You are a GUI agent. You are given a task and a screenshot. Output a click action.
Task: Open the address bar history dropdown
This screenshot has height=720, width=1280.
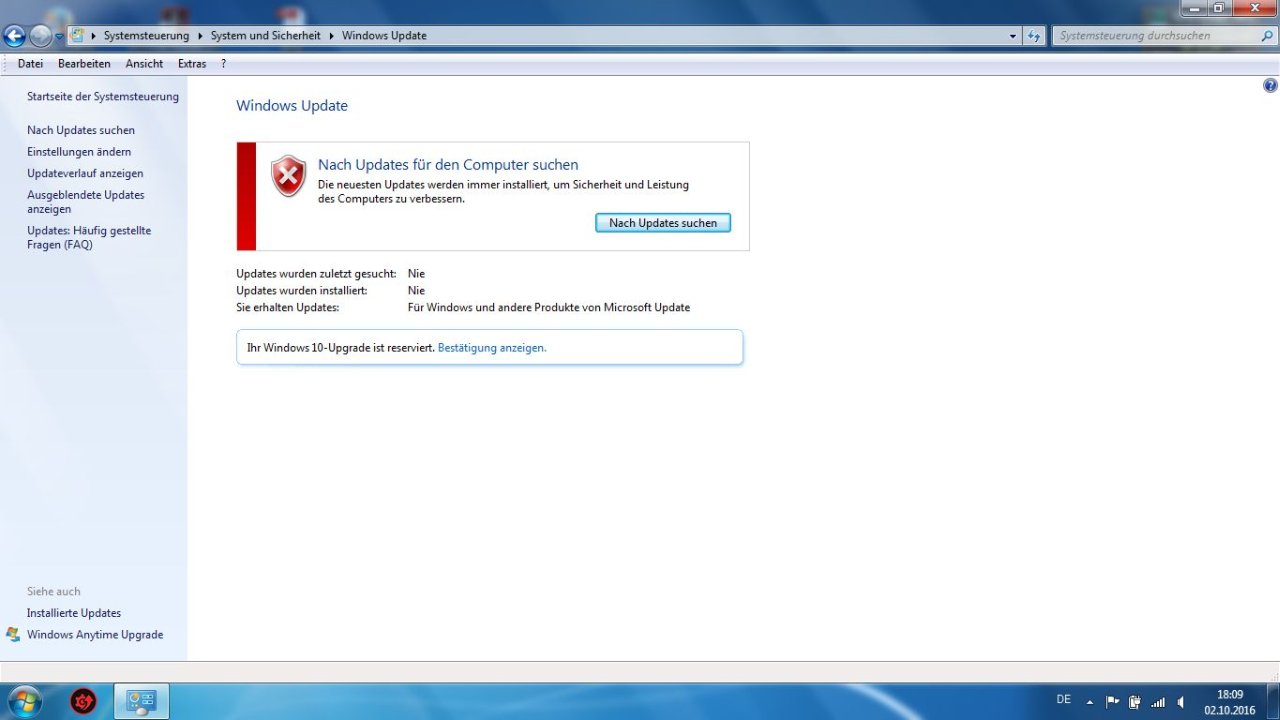click(1013, 36)
